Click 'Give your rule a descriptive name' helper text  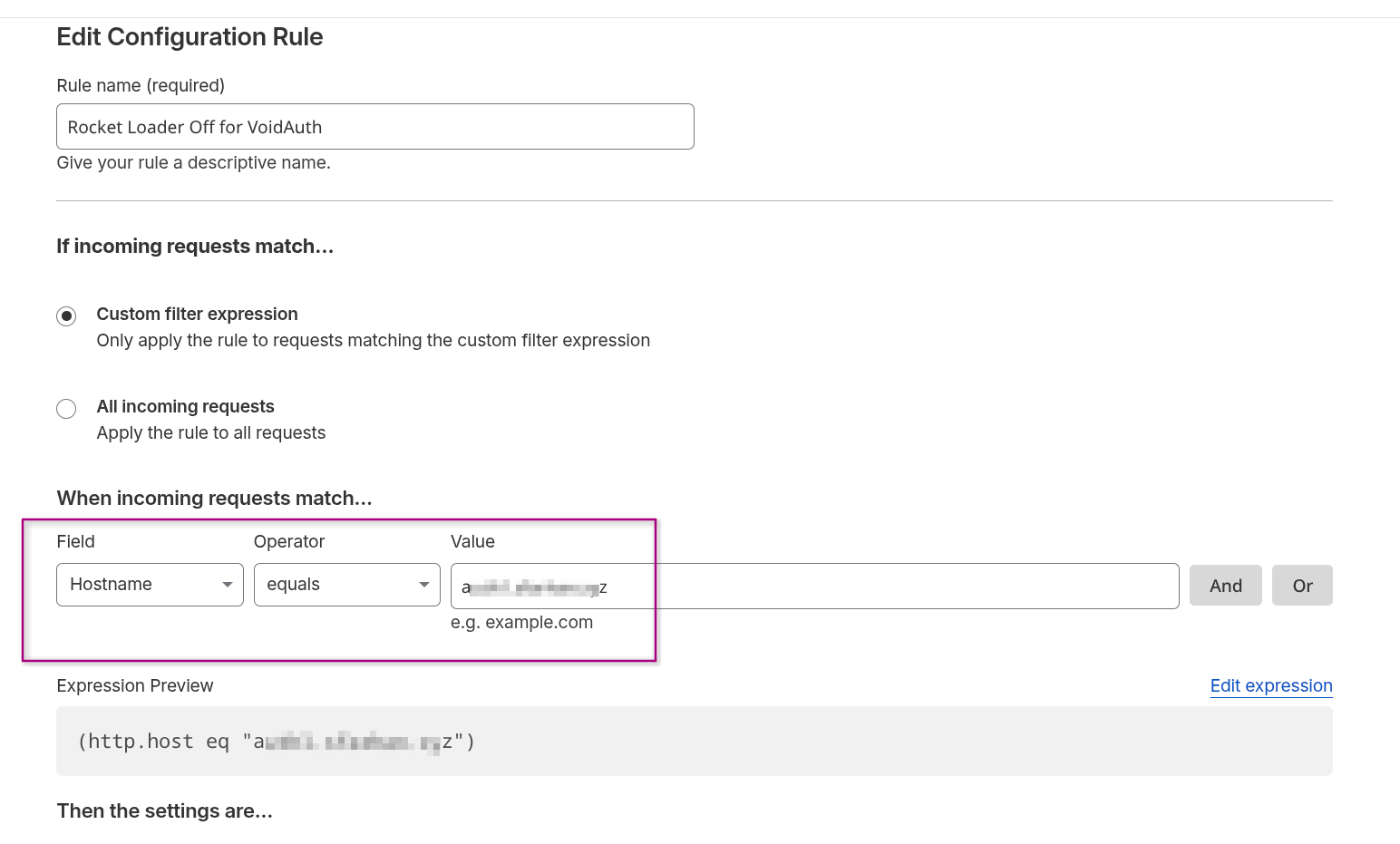193,163
